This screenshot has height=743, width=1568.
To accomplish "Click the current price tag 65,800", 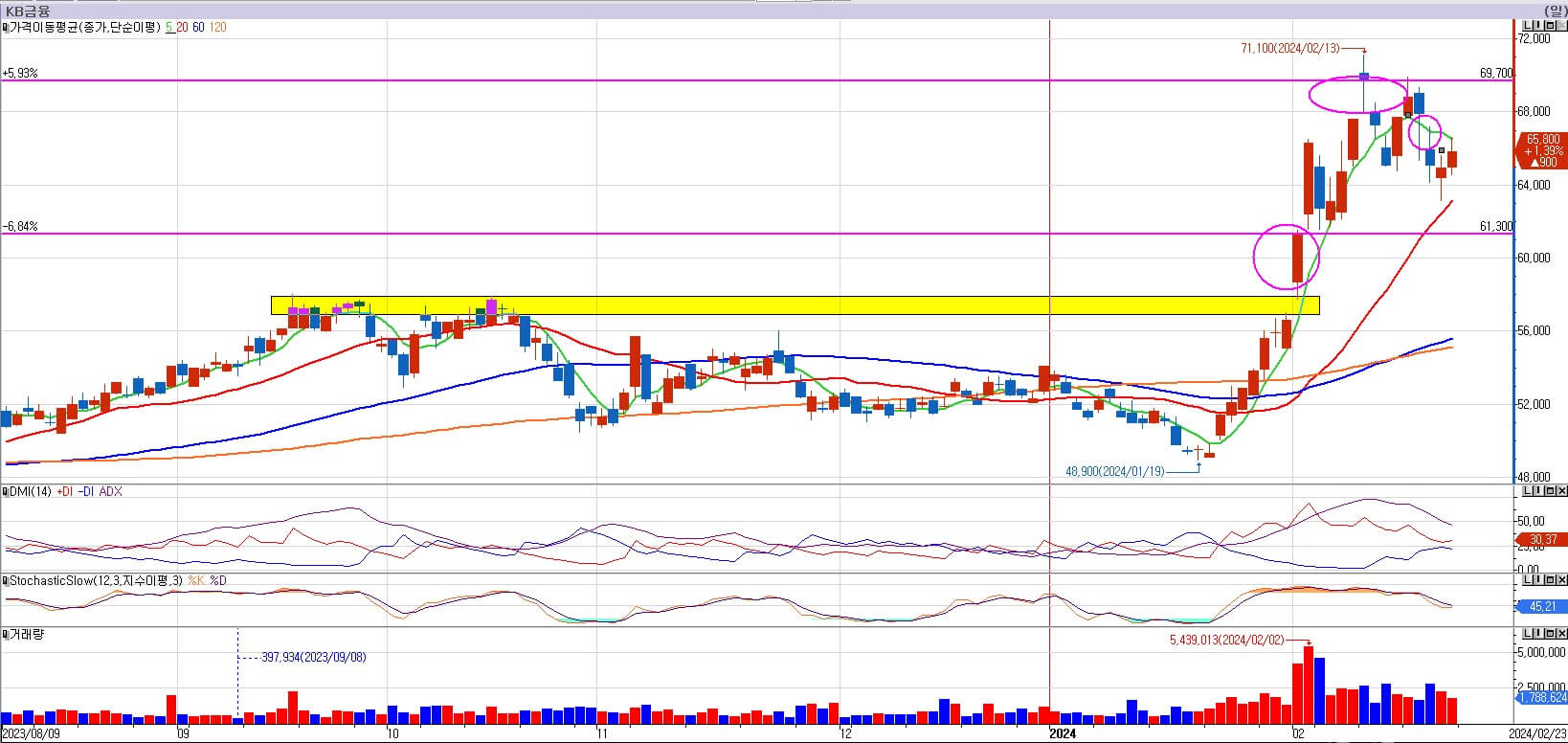I will (1543, 150).
